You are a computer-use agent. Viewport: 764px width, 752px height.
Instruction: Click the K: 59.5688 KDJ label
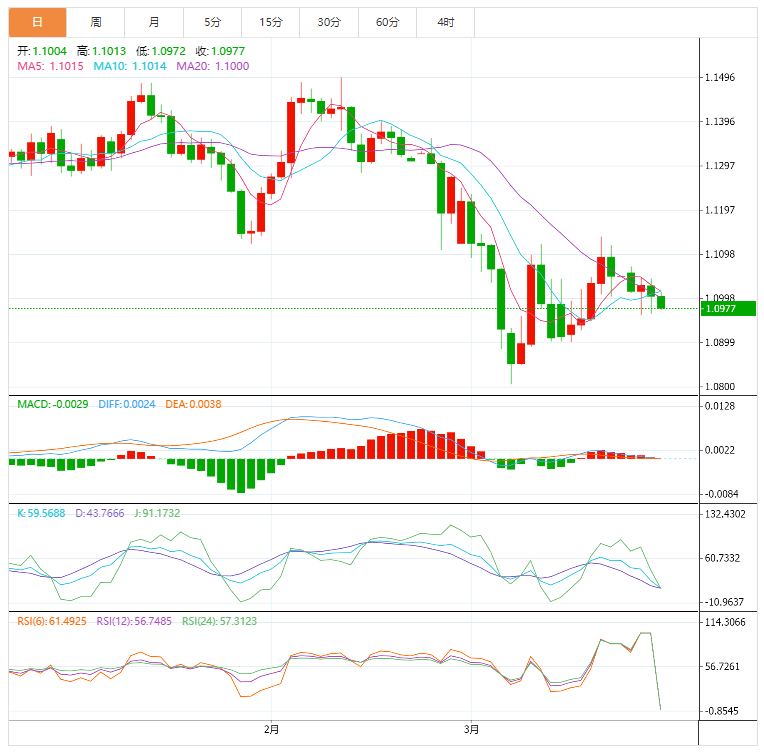click(x=41, y=513)
